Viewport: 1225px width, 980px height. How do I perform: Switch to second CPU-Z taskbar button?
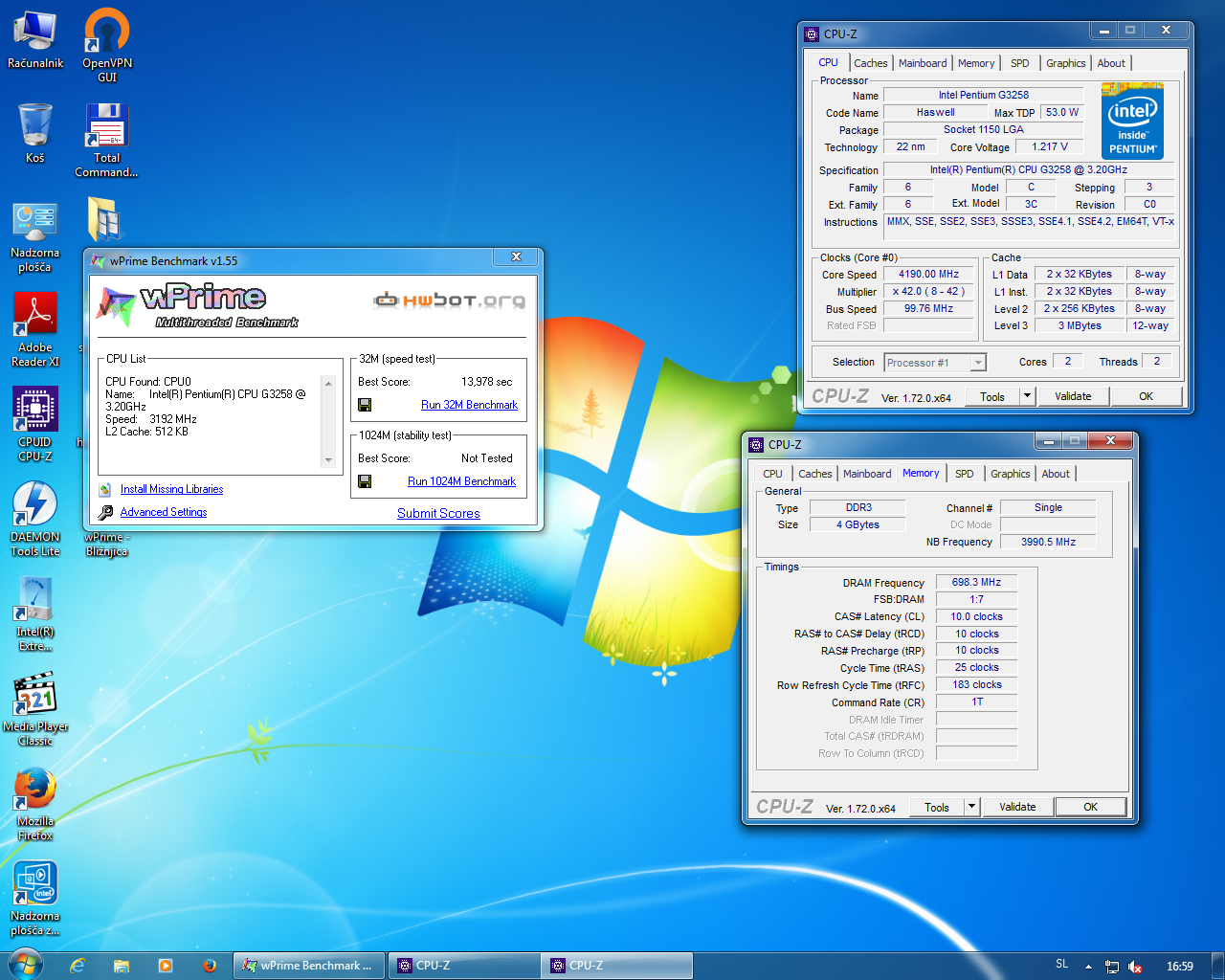coord(616,966)
